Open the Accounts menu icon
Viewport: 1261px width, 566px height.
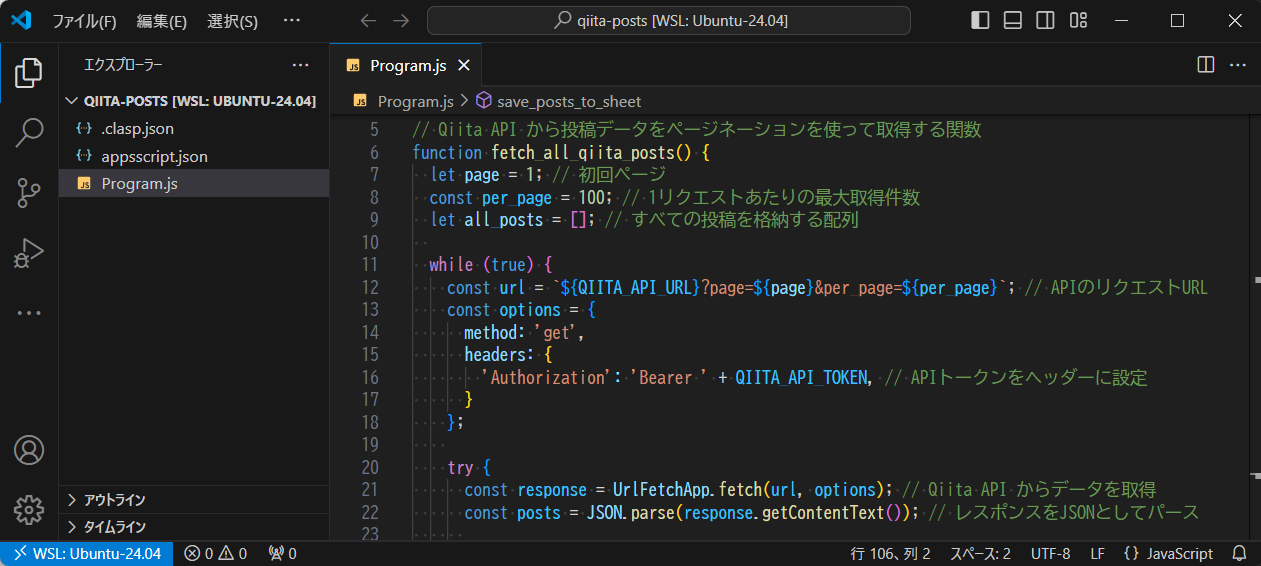(29, 450)
